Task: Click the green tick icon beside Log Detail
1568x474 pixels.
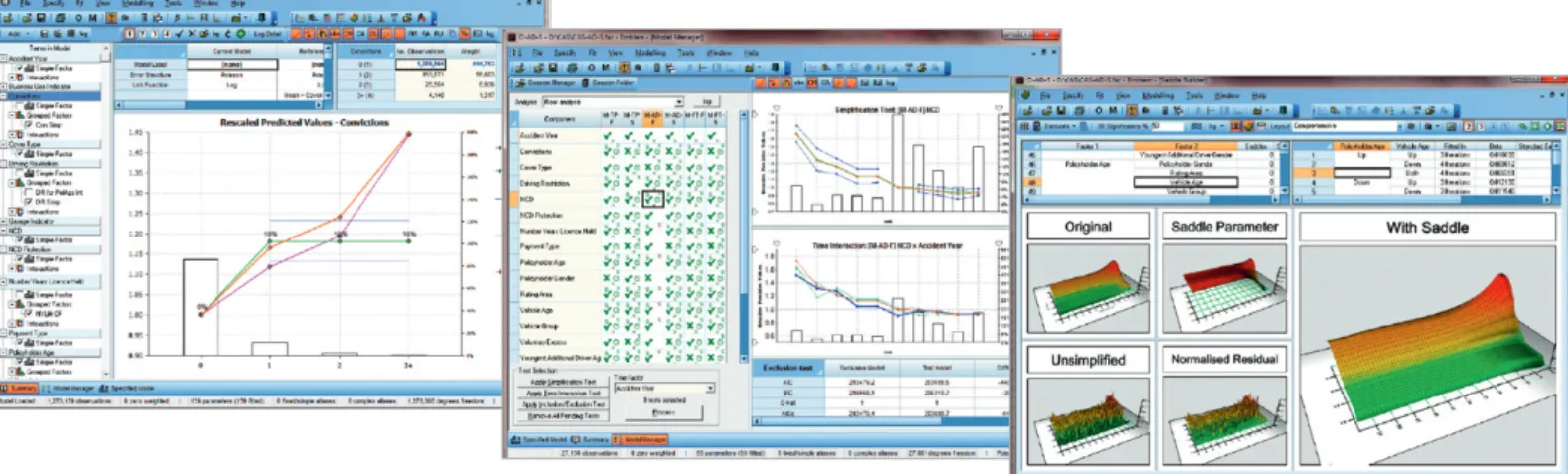Action: 179,34
